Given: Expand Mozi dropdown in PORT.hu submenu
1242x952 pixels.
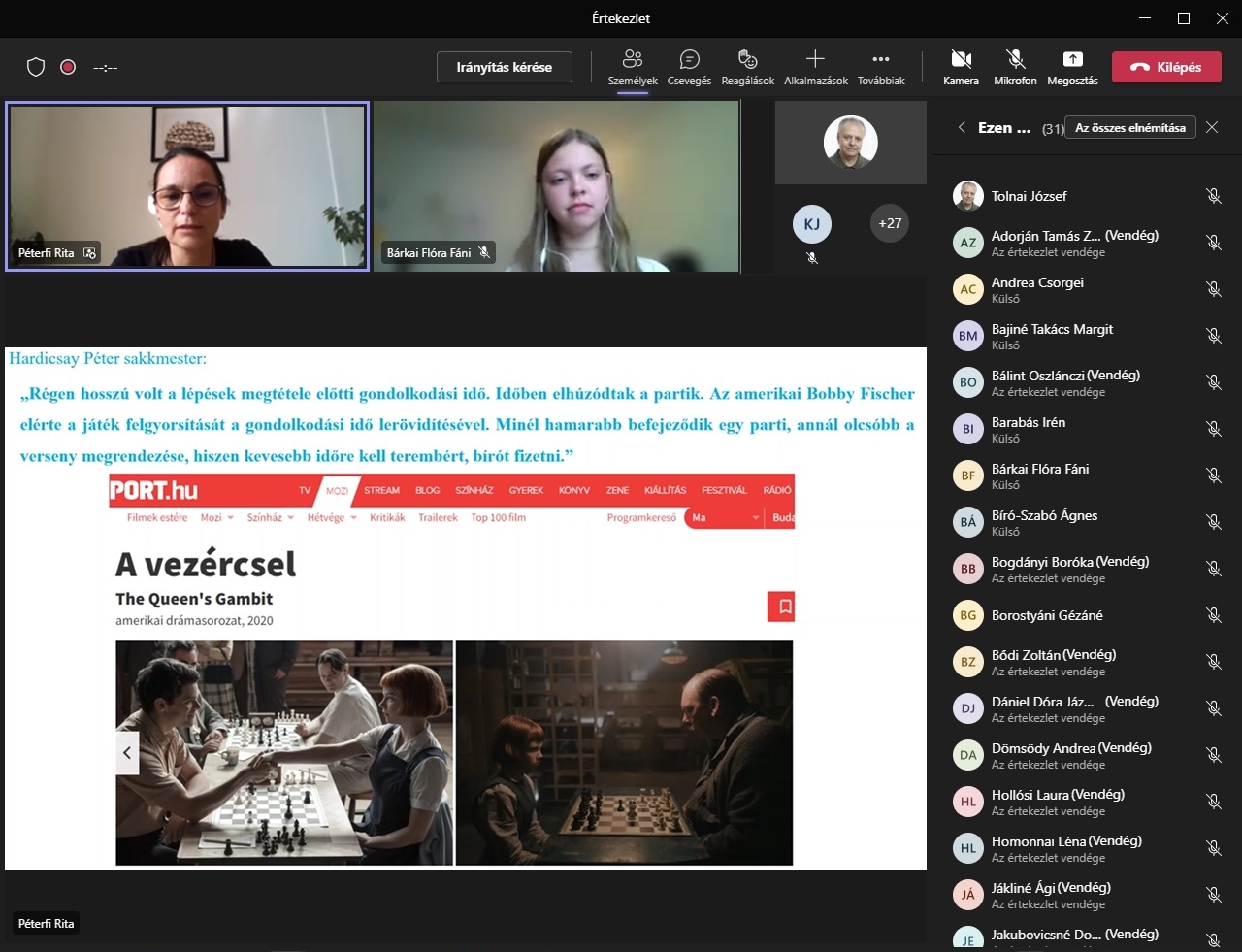Looking at the screenshot, I should (x=217, y=517).
